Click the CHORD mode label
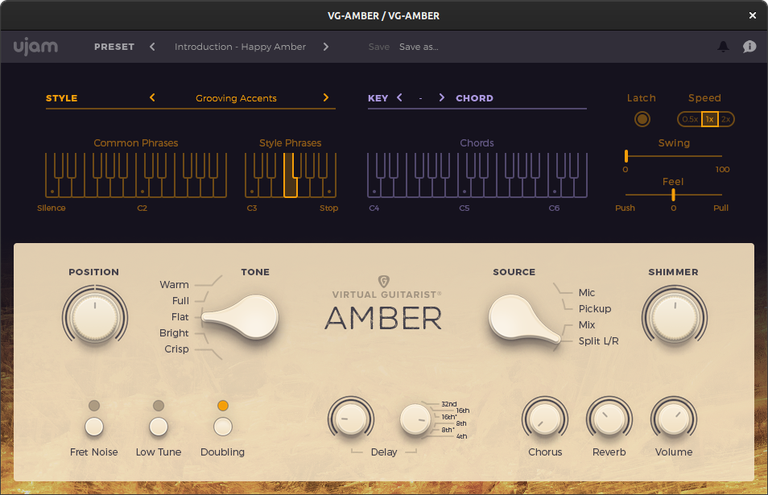Viewport: 768px width, 495px height. (474, 98)
